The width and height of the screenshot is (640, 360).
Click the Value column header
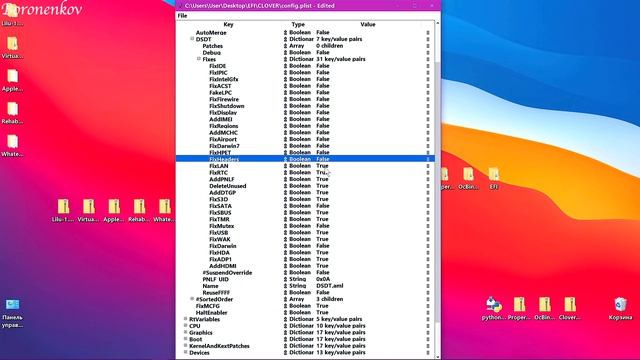[368, 24]
